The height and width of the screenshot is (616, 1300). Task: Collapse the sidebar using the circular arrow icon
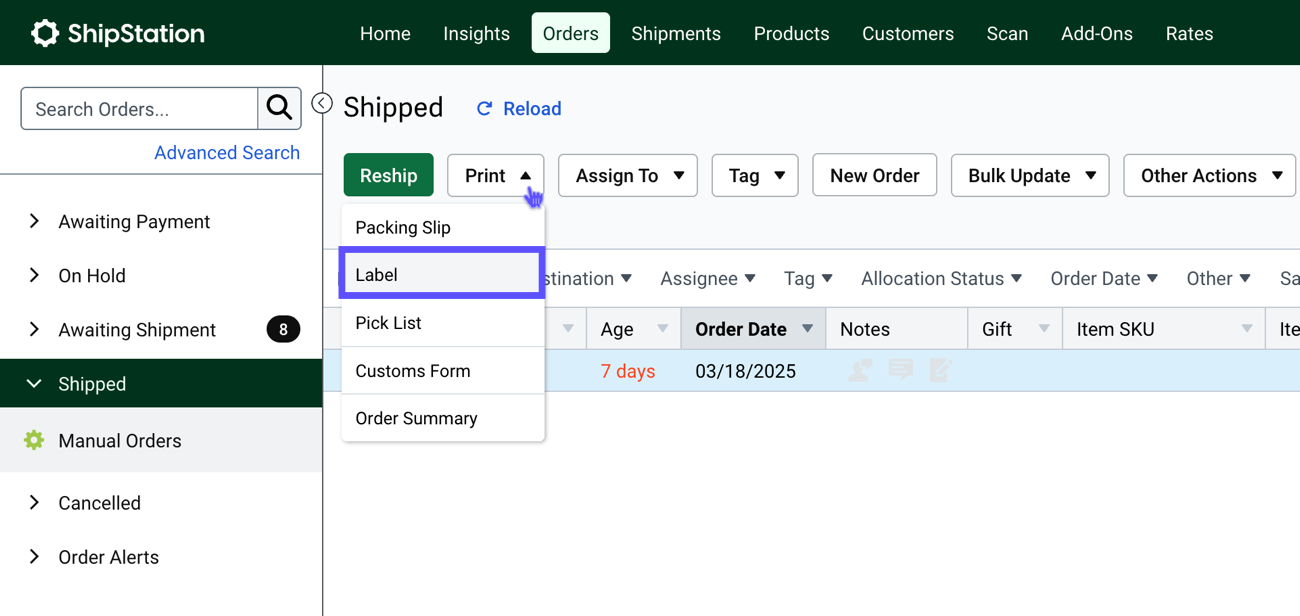(x=321, y=102)
